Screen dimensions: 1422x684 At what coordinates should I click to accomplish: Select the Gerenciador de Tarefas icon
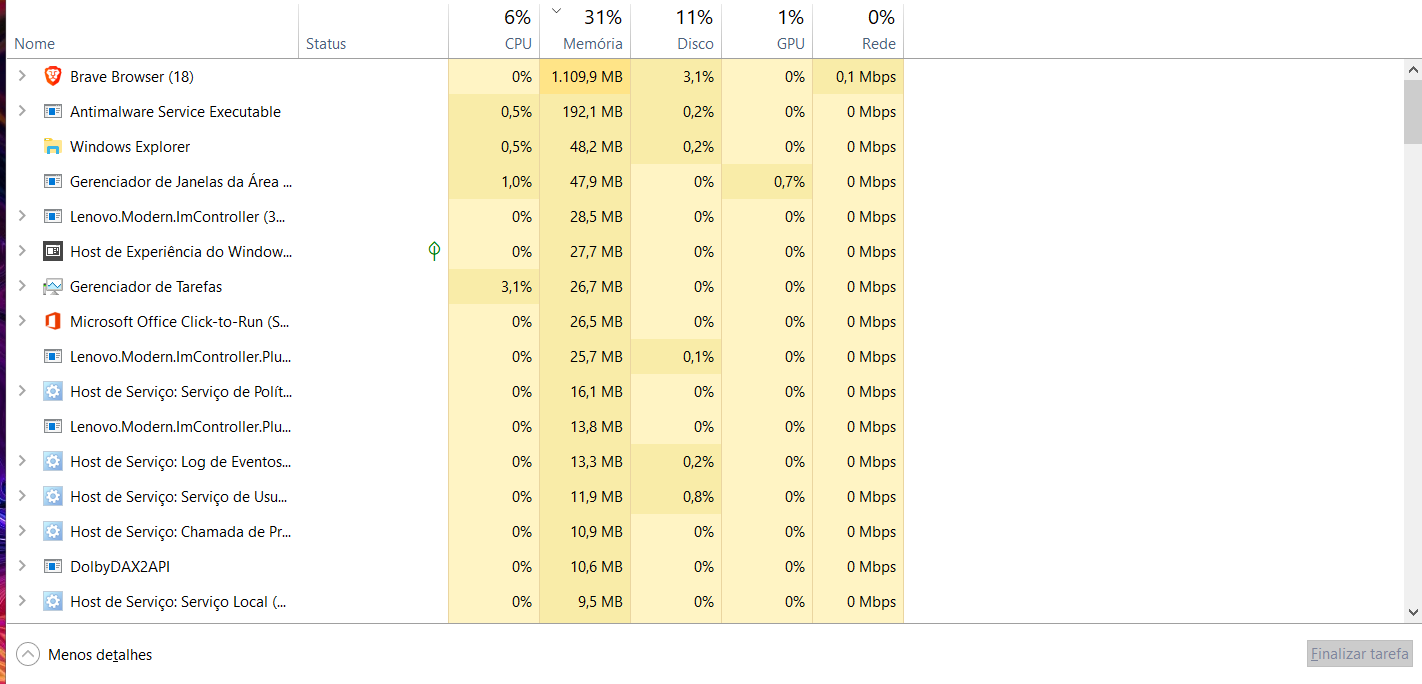pos(53,286)
